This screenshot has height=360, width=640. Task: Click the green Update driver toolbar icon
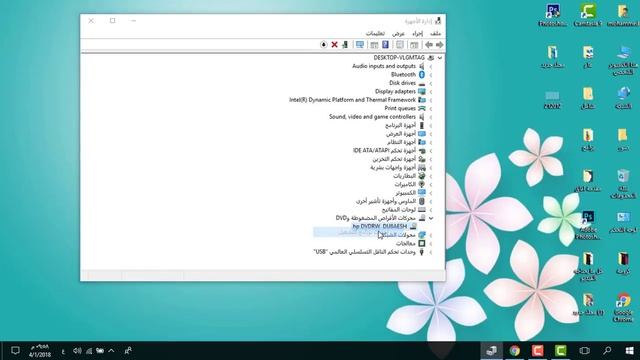click(x=345, y=44)
